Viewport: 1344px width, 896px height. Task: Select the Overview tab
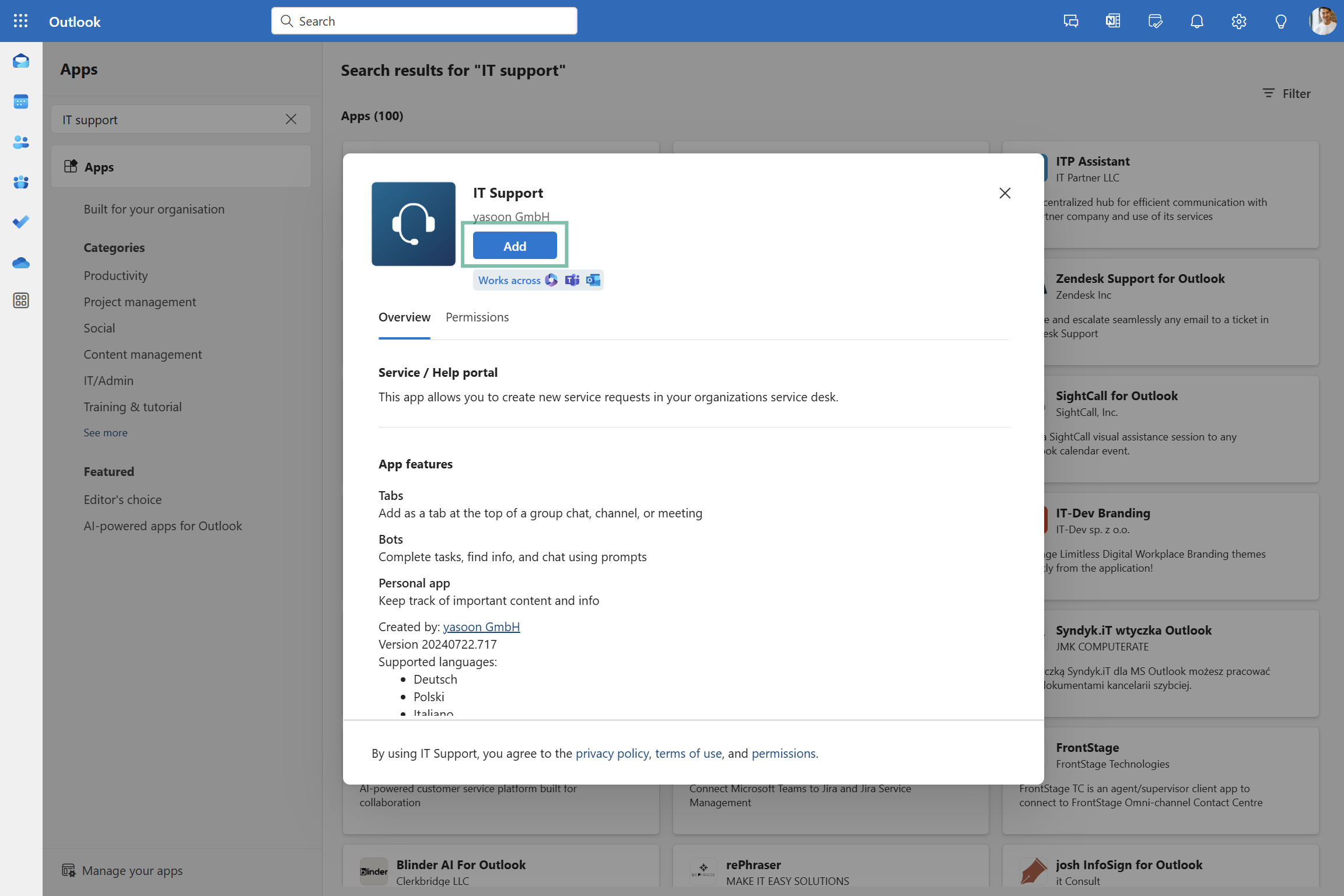pos(404,317)
